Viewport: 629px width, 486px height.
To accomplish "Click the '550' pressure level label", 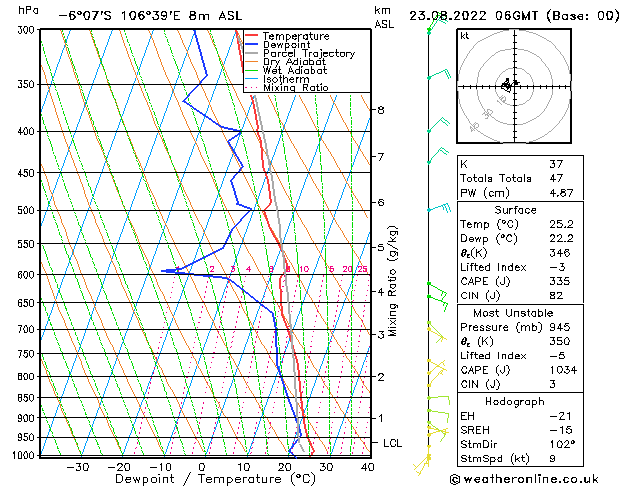I will pos(28,244).
